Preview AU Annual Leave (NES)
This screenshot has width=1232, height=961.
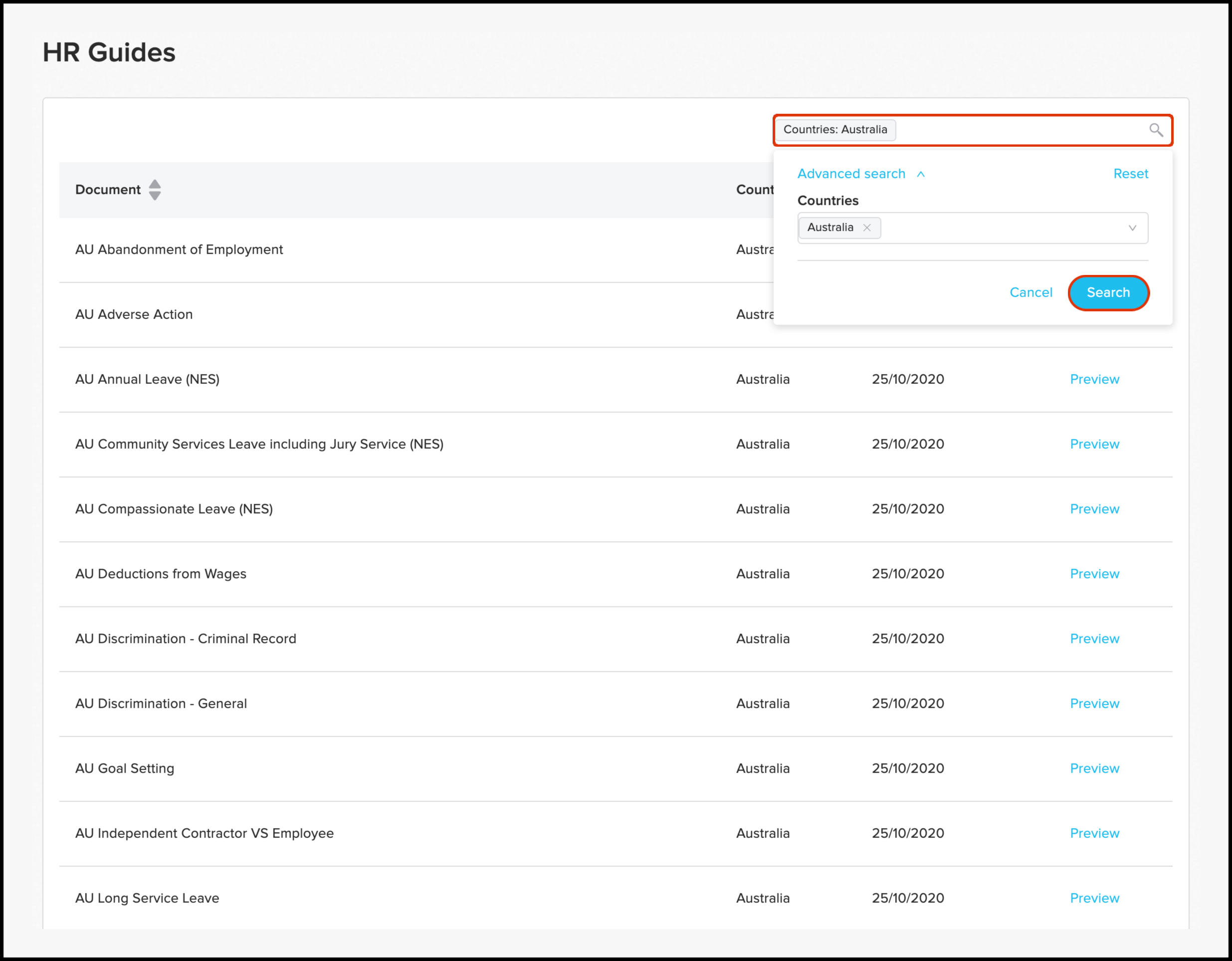[x=1094, y=379]
